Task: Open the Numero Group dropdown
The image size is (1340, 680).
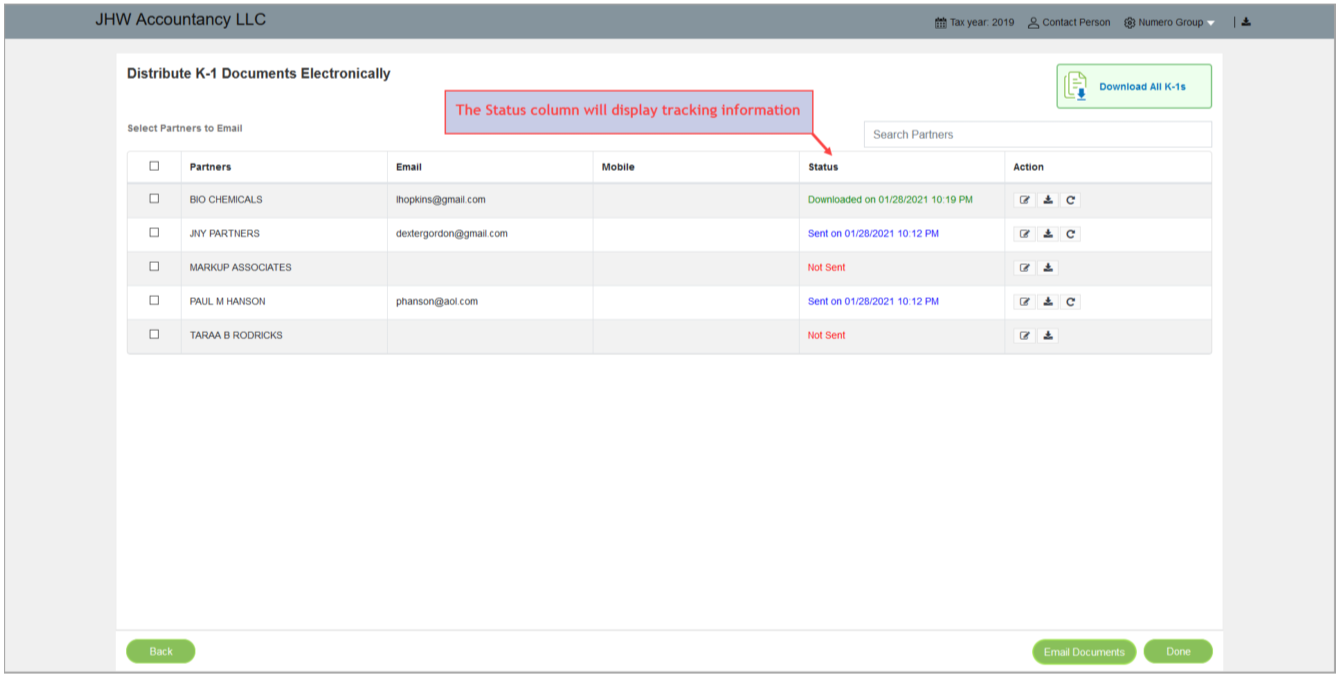Action: [1170, 22]
